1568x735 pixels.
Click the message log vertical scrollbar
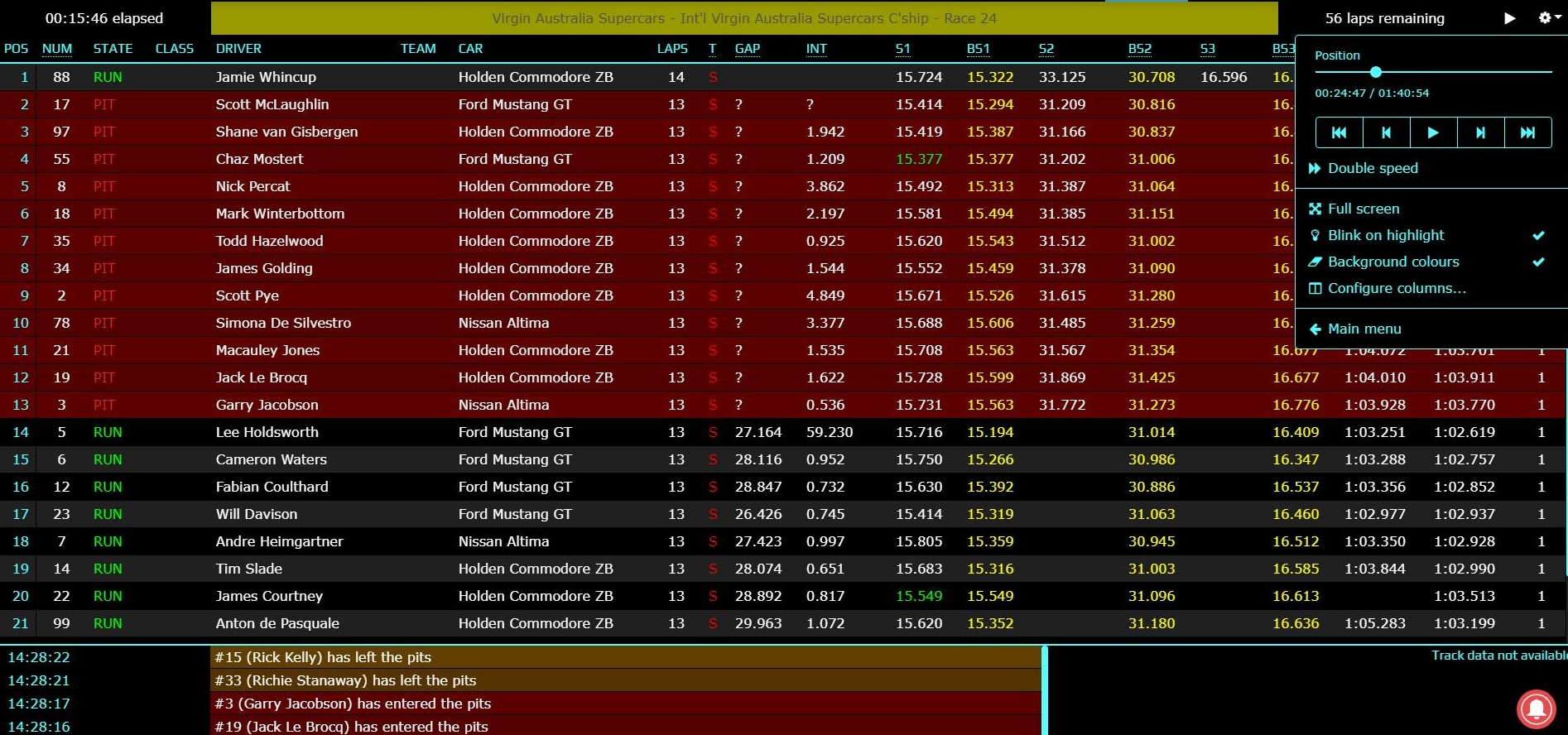click(x=1045, y=690)
